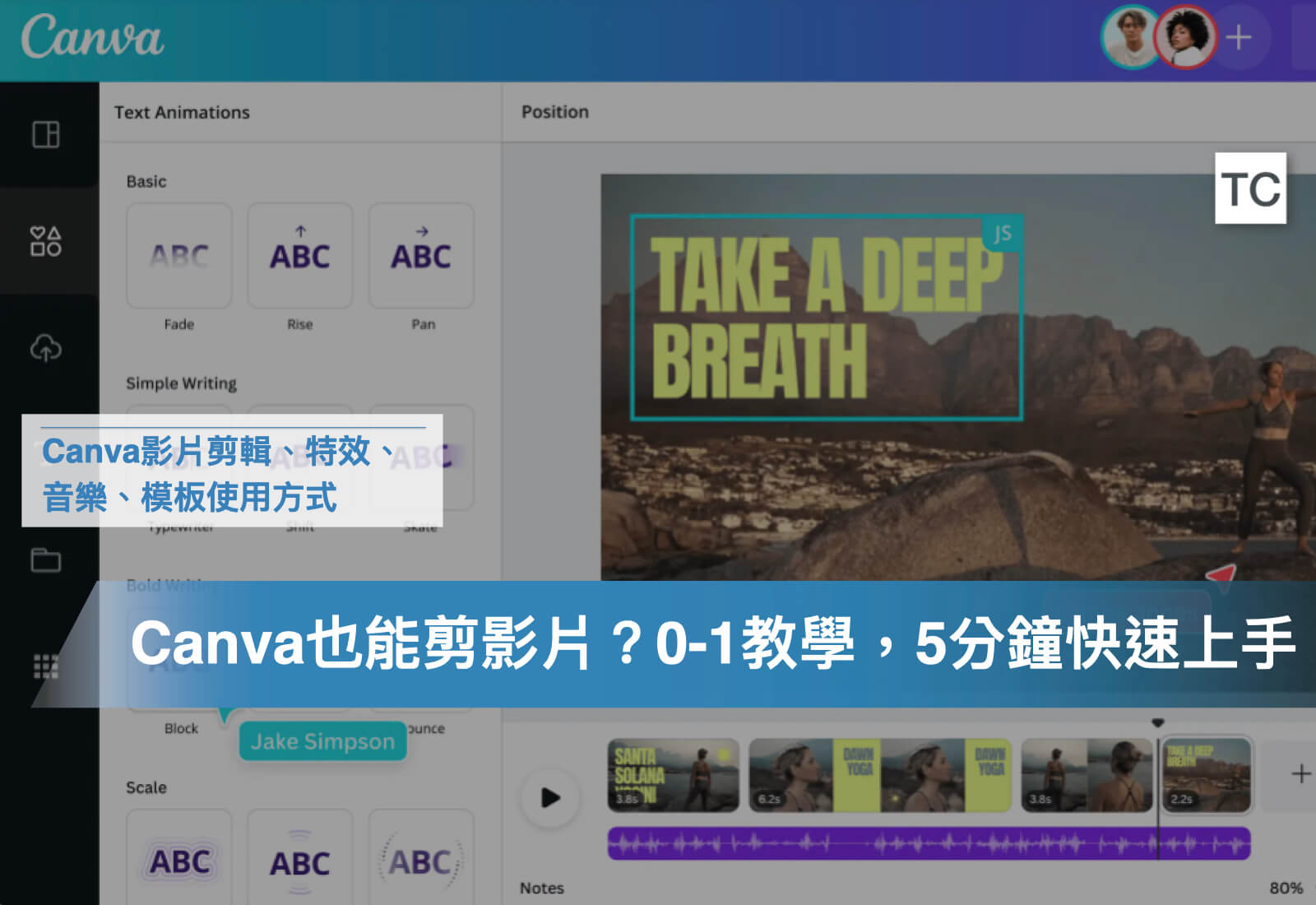Viewport: 1316px width, 905px height.
Task: Click the JS collaborator tag on the text box
Action: [x=1002, y=234]
